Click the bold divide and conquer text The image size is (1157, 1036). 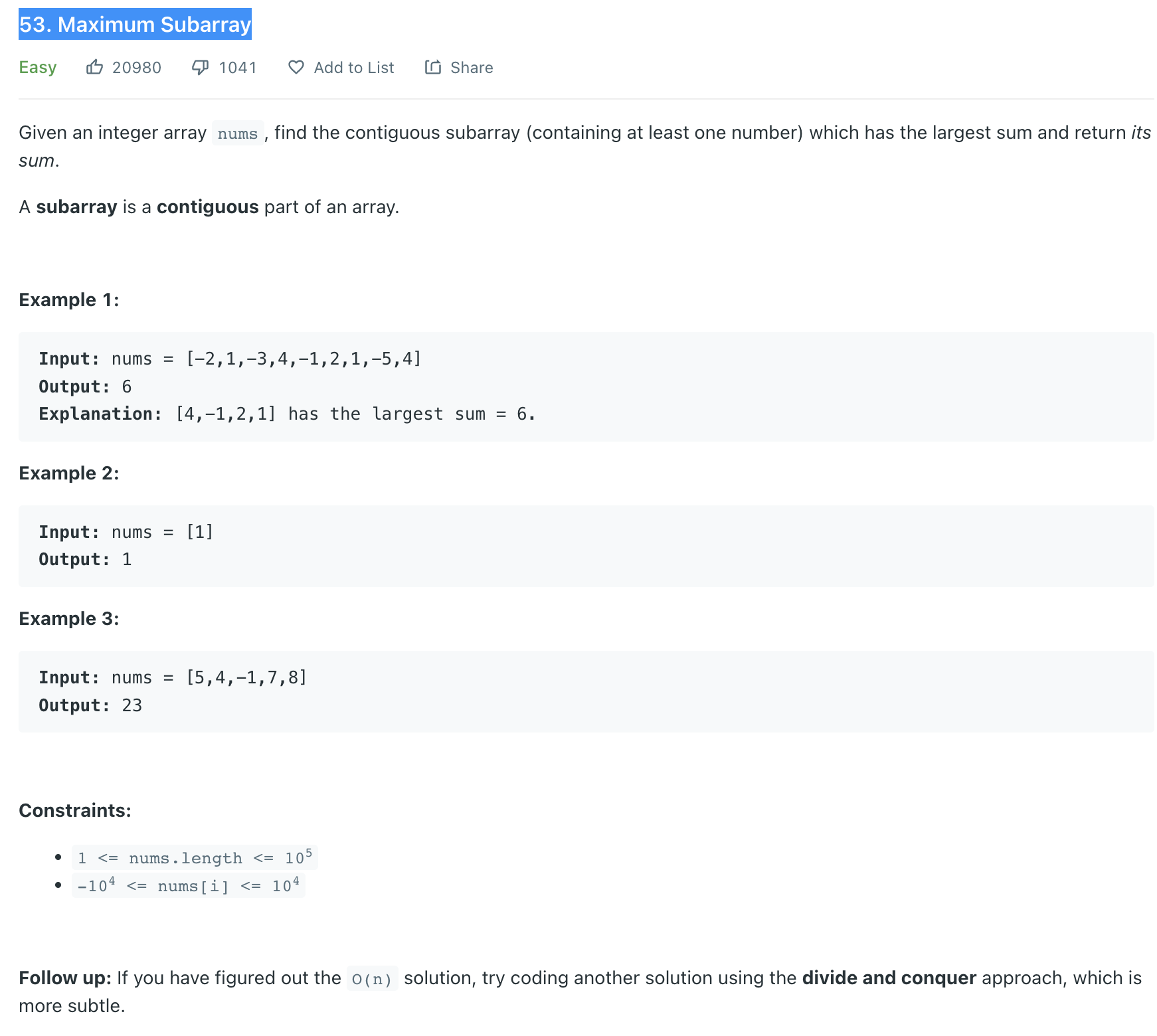point(889,978)
